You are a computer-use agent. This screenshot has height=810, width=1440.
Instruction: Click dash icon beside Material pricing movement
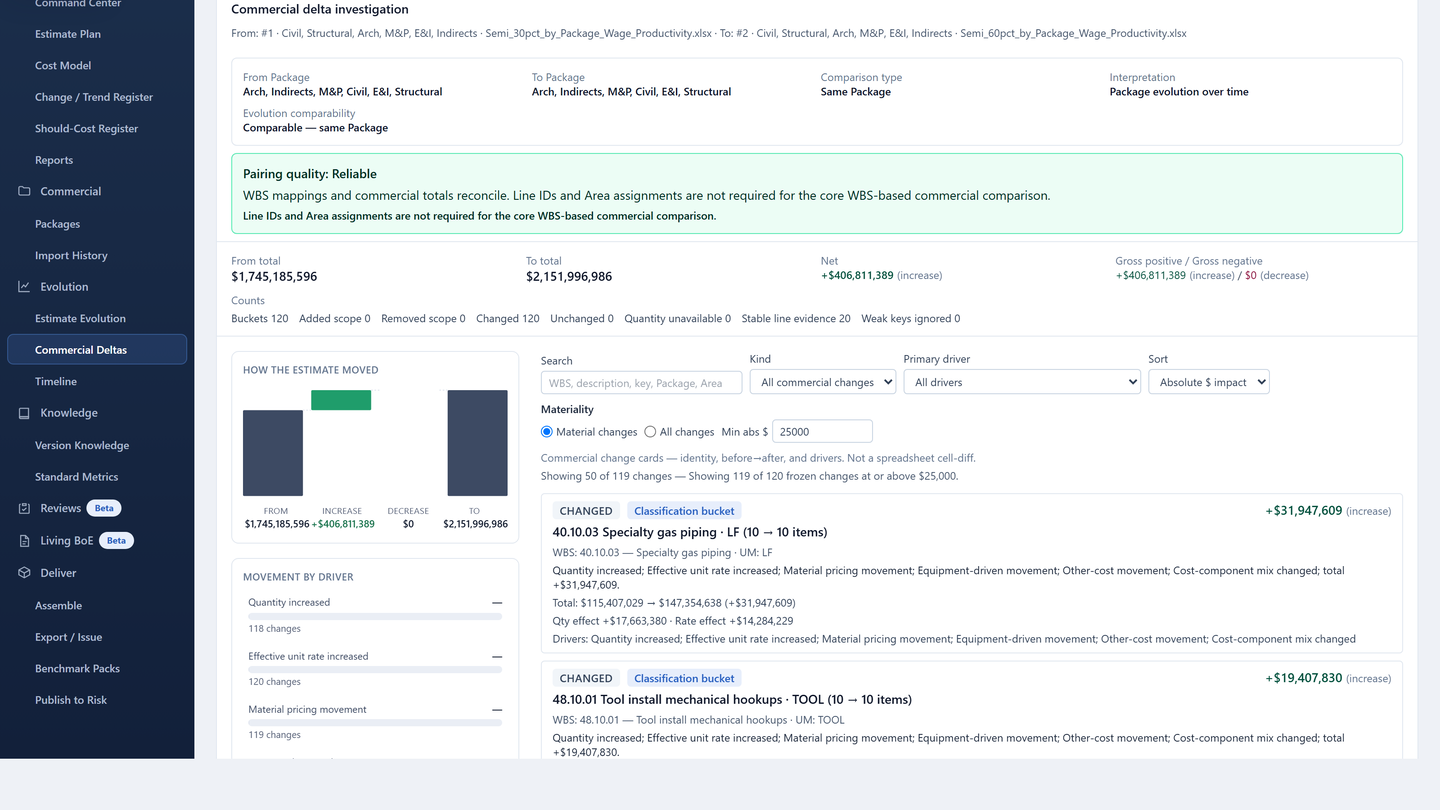point(497,710)
